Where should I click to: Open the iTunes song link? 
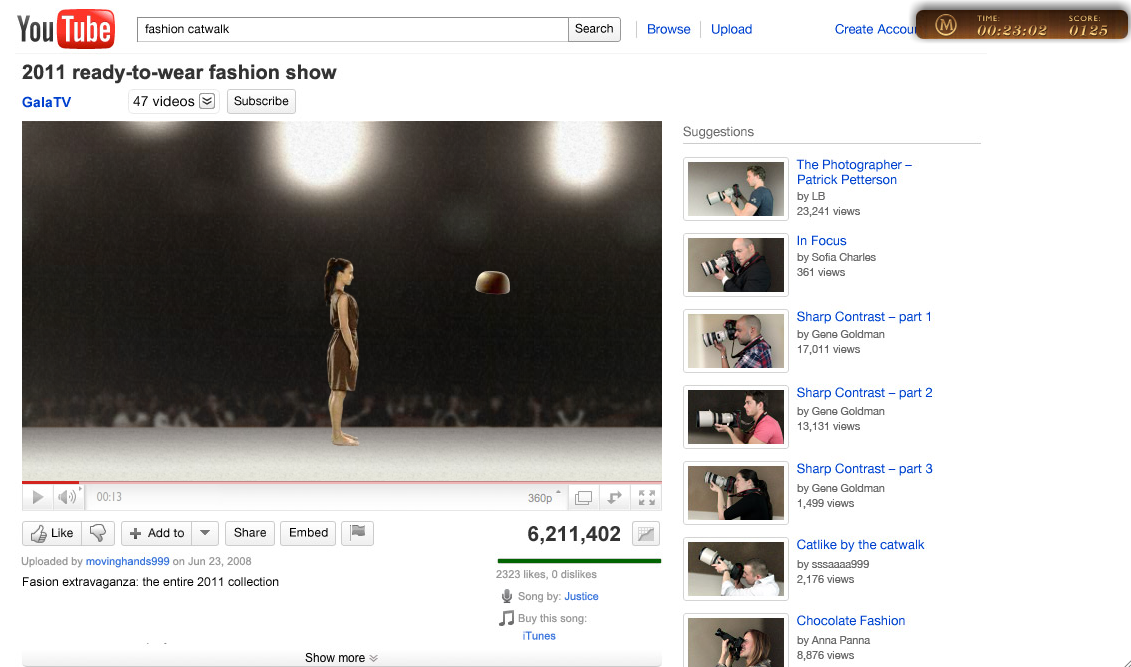(x=538, y=636)
